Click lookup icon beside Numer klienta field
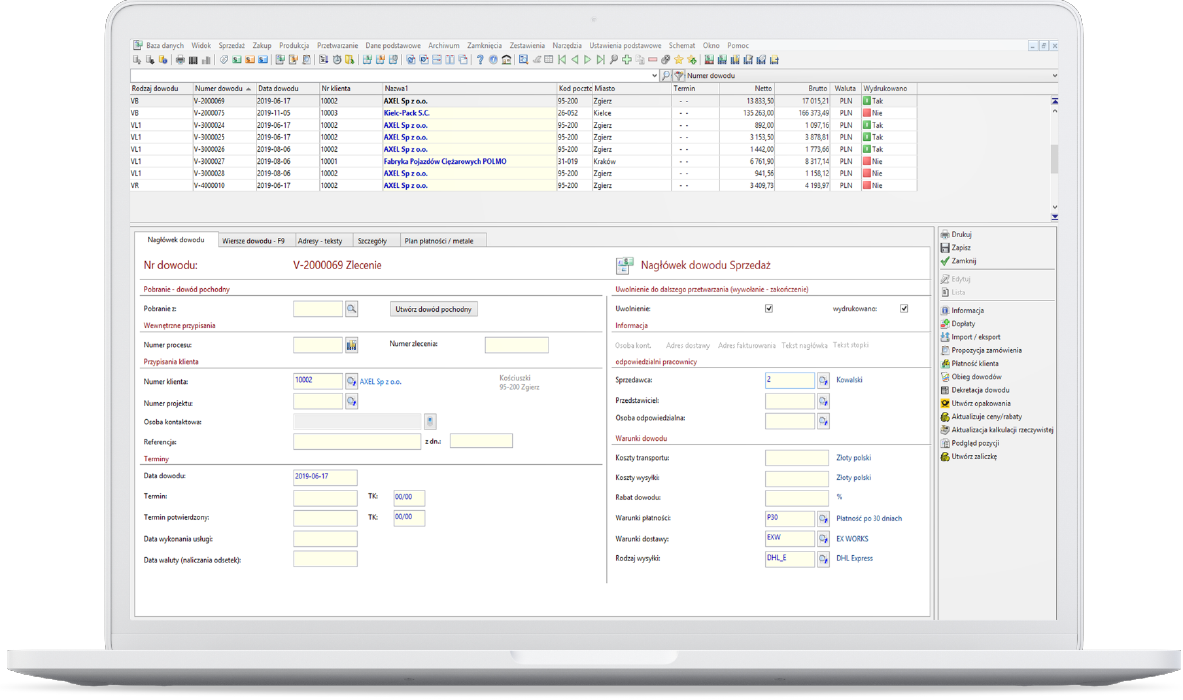The width and height of the screenshot is (1183, 700). [351, 381]
